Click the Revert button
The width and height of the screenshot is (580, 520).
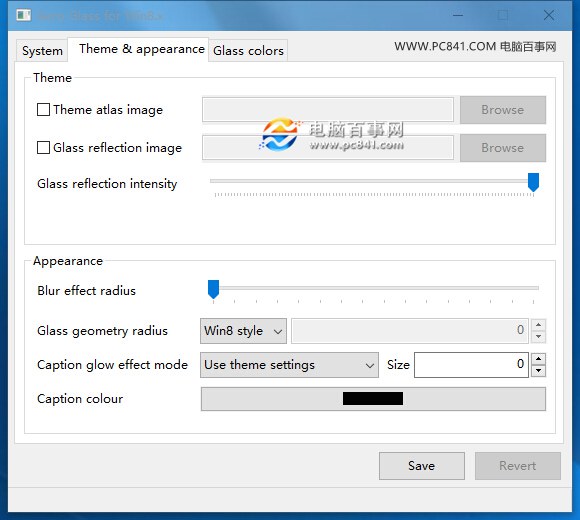pyautogui.click(x=517, y=466)
